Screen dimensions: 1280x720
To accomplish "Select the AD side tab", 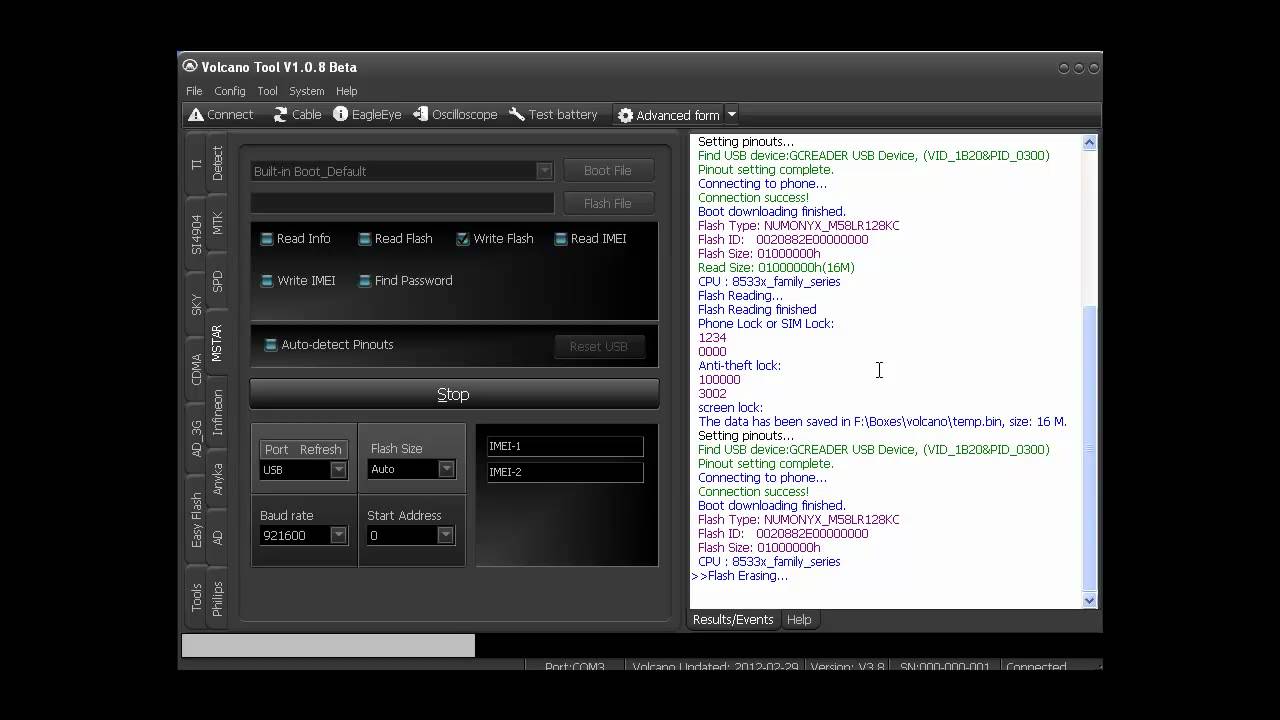I will pos(217,537).
